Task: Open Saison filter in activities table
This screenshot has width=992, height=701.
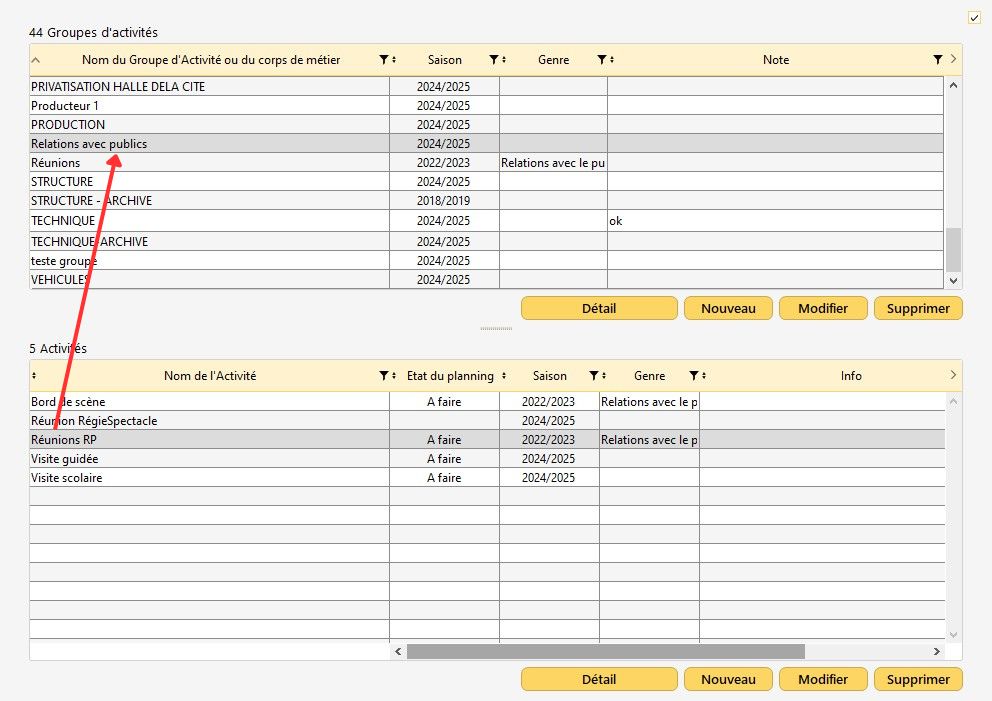Action: point(593,376)
